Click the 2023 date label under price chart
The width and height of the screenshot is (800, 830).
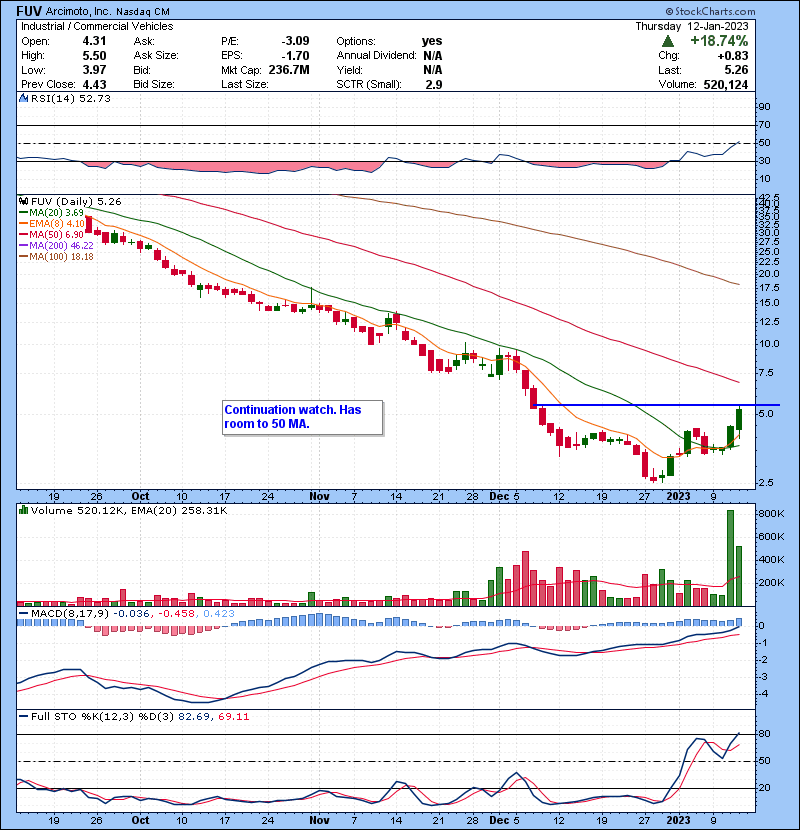click(678, 497)
